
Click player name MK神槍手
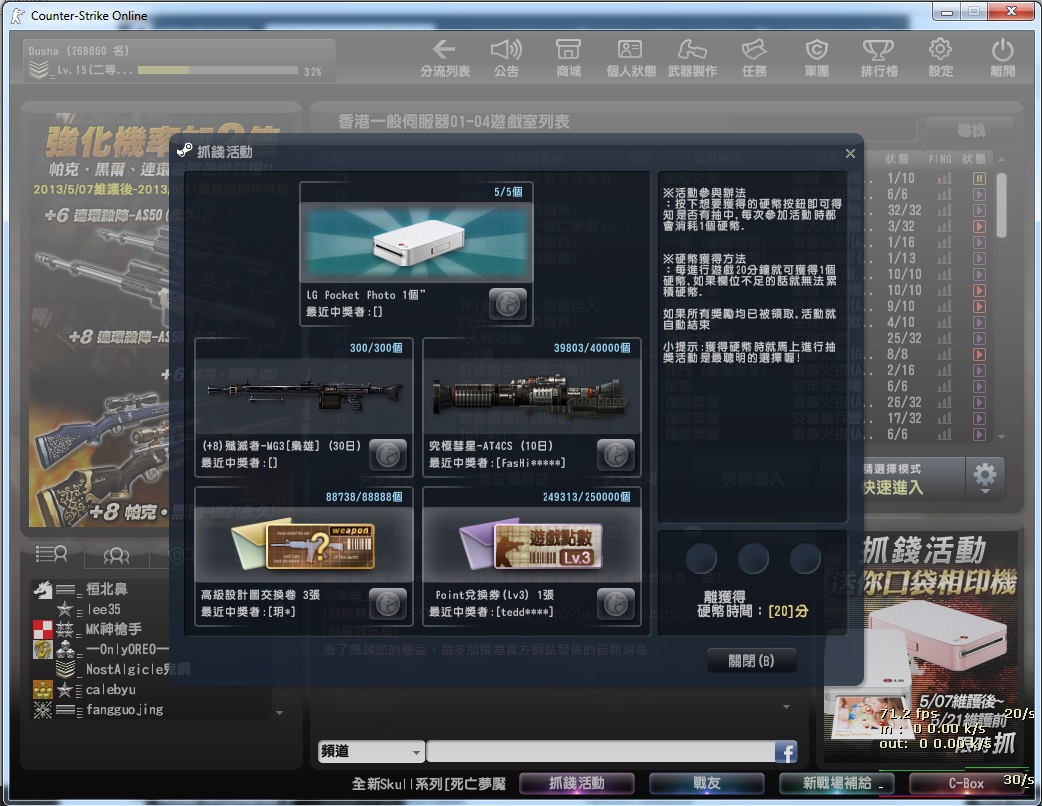[x=114, y=629]
